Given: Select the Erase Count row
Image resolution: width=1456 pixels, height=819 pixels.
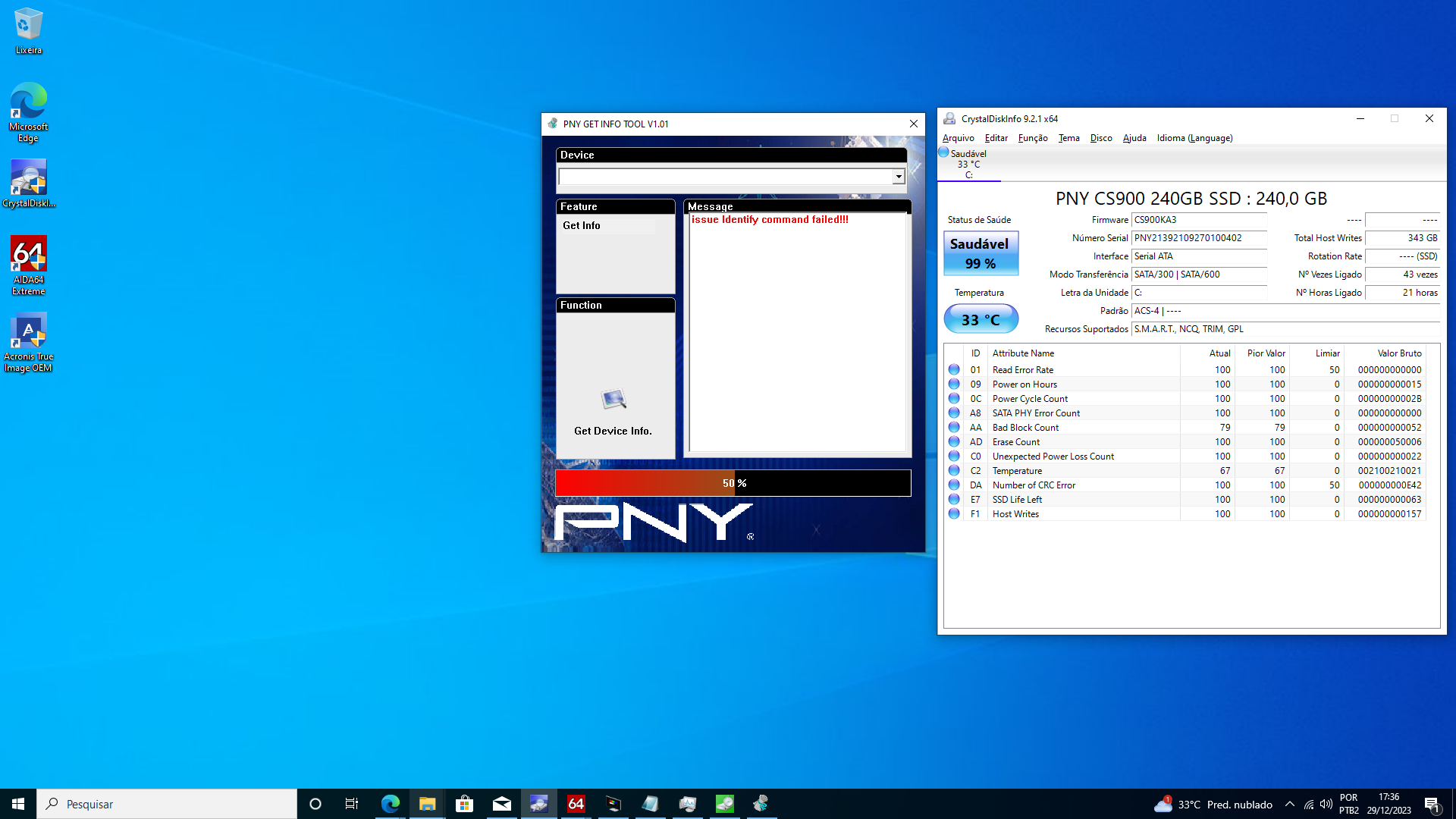Looking at the screenshot, I should coord(1185,442).
